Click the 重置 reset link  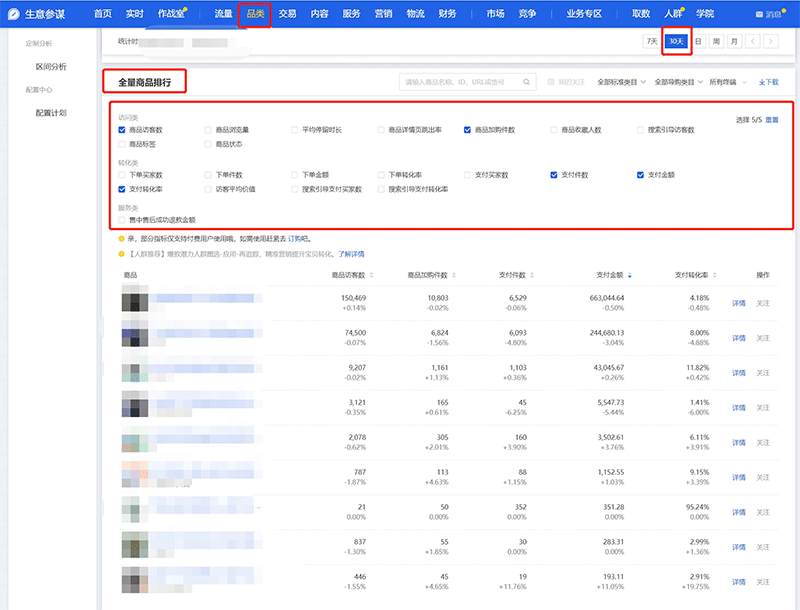[x=772, y=119]
